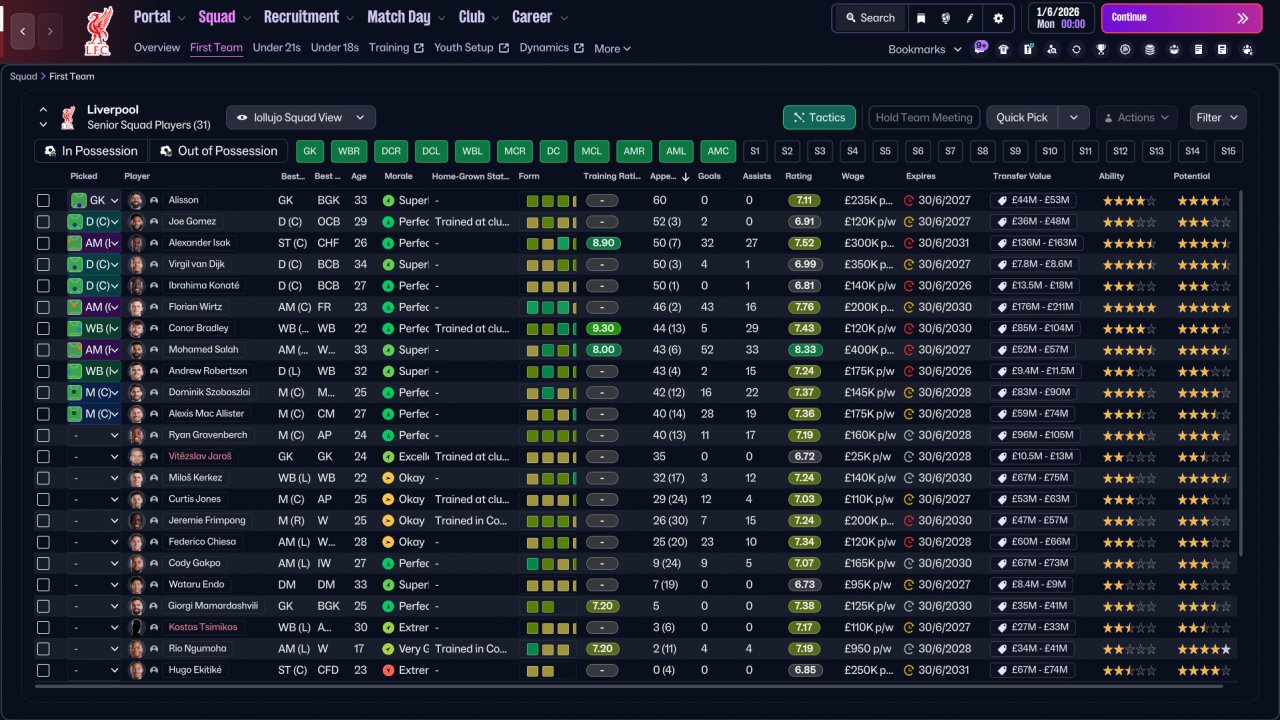The image size is (1280, 720).
Task: Open Alisson's GK picked position dropdown
Action: tap(94, 200)
